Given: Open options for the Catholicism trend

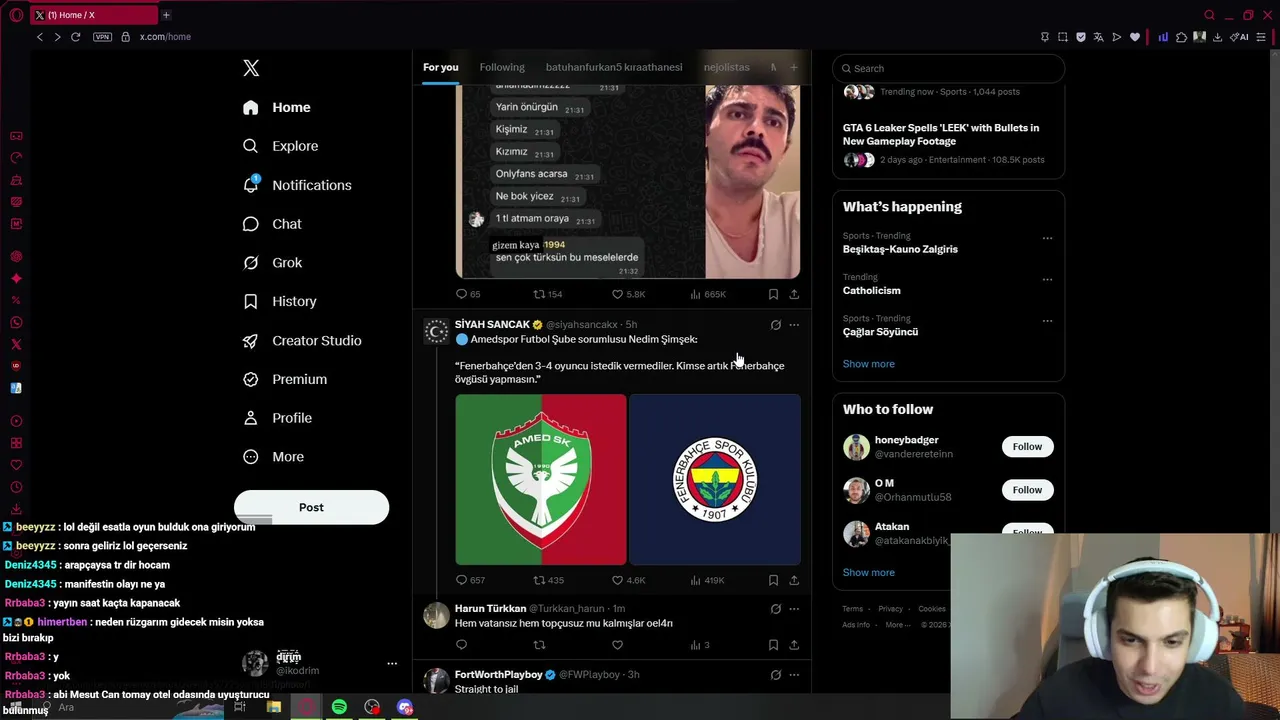Looking at the screenshot, I should tap(1047, 279).
